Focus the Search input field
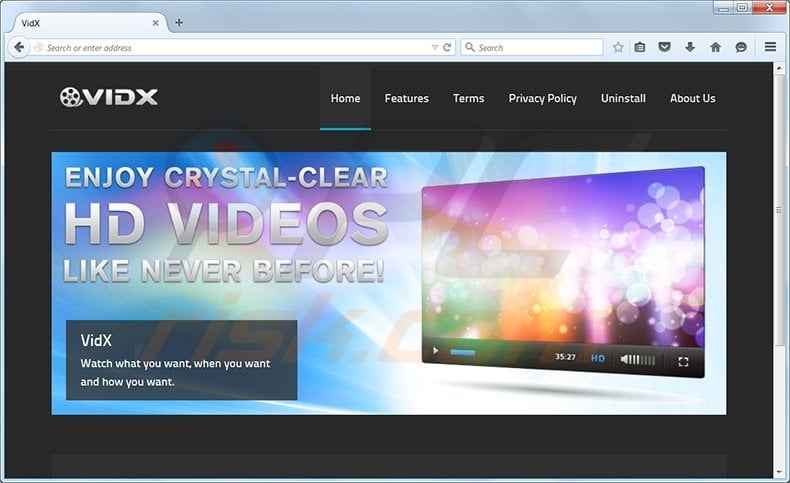 coord(532,47)
